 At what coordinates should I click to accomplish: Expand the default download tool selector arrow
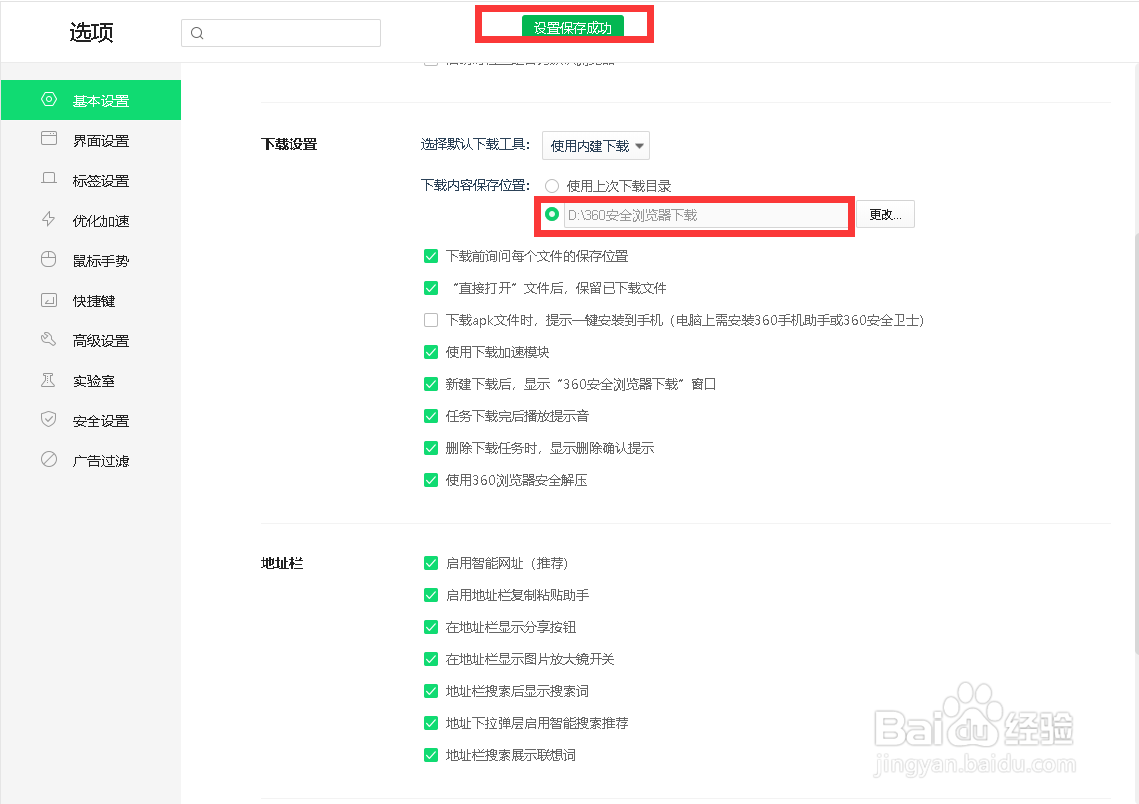[x=638, y=145]
